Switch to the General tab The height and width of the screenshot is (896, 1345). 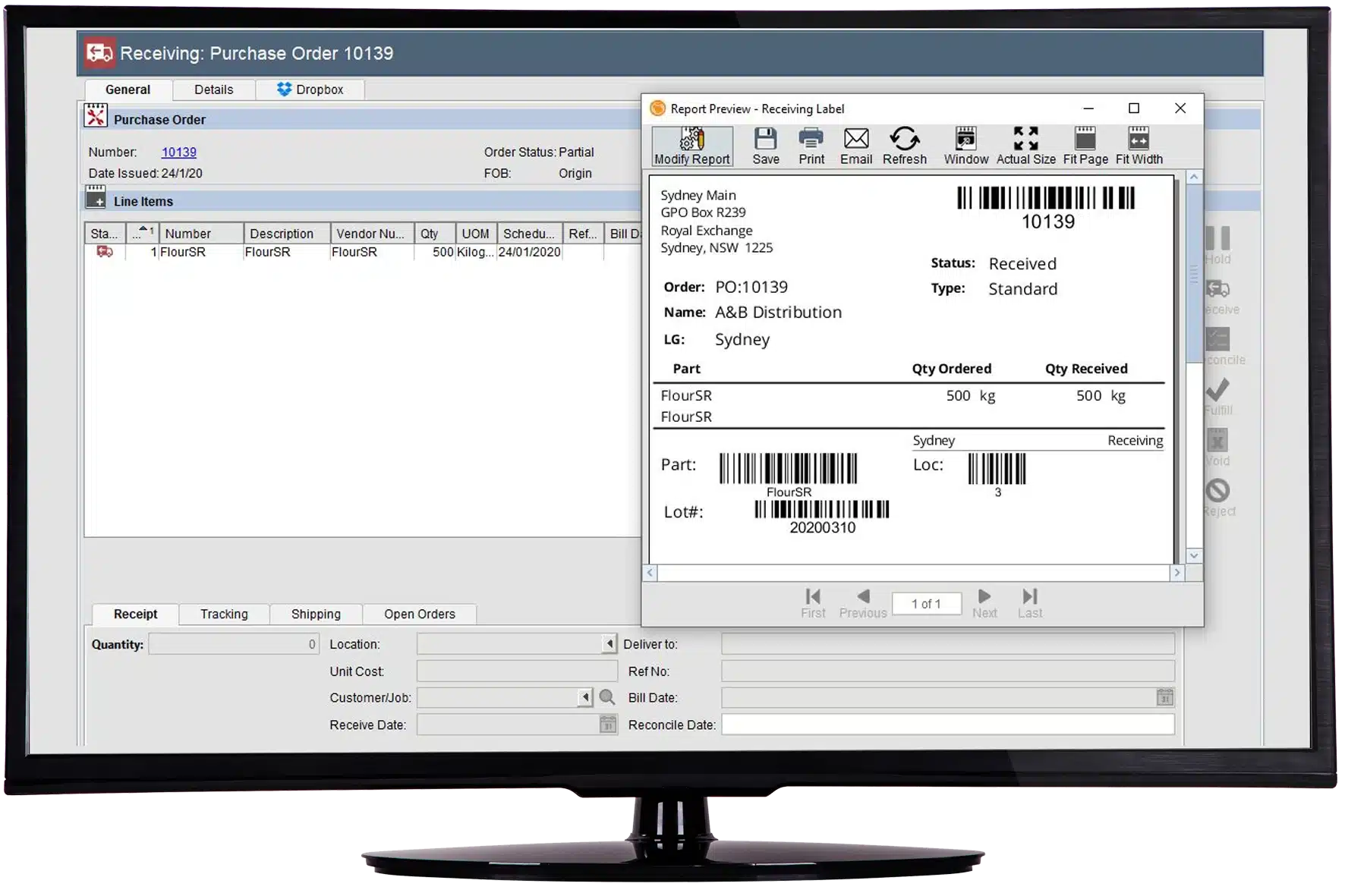(x=128, y=90)
